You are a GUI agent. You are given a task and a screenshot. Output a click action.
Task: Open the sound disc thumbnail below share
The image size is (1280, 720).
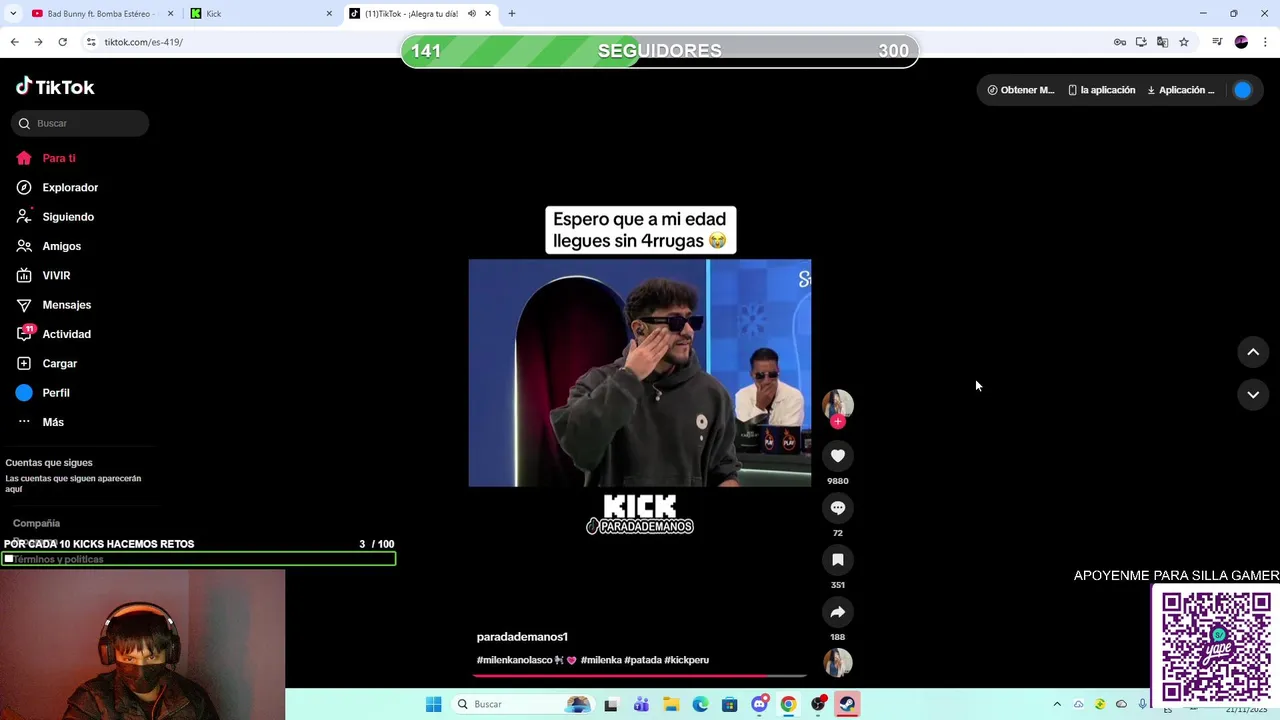coord(838,662)
